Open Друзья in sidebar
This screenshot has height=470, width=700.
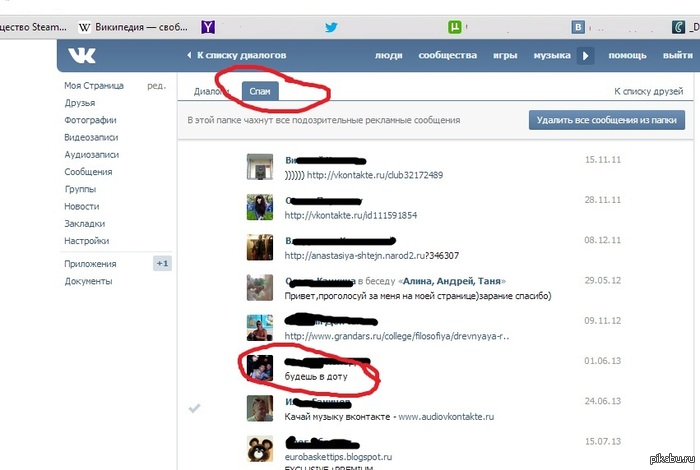click(79, 103)
